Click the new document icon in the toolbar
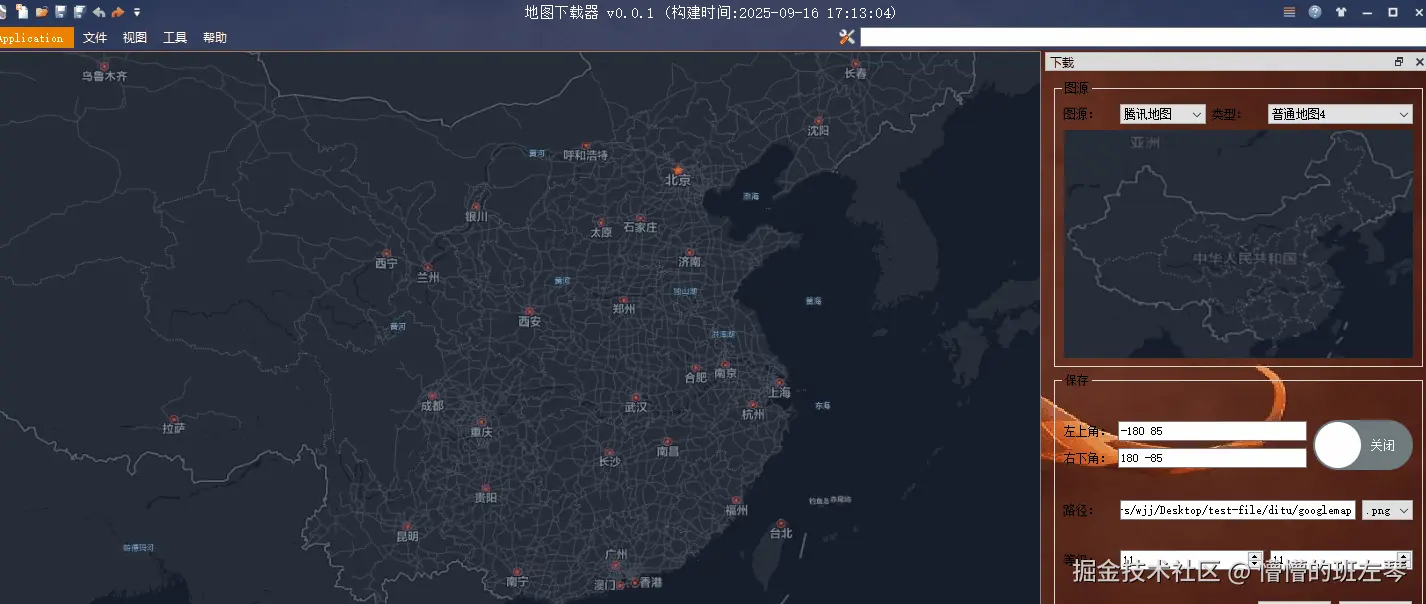1426x604 pixels. click(21, 11)
